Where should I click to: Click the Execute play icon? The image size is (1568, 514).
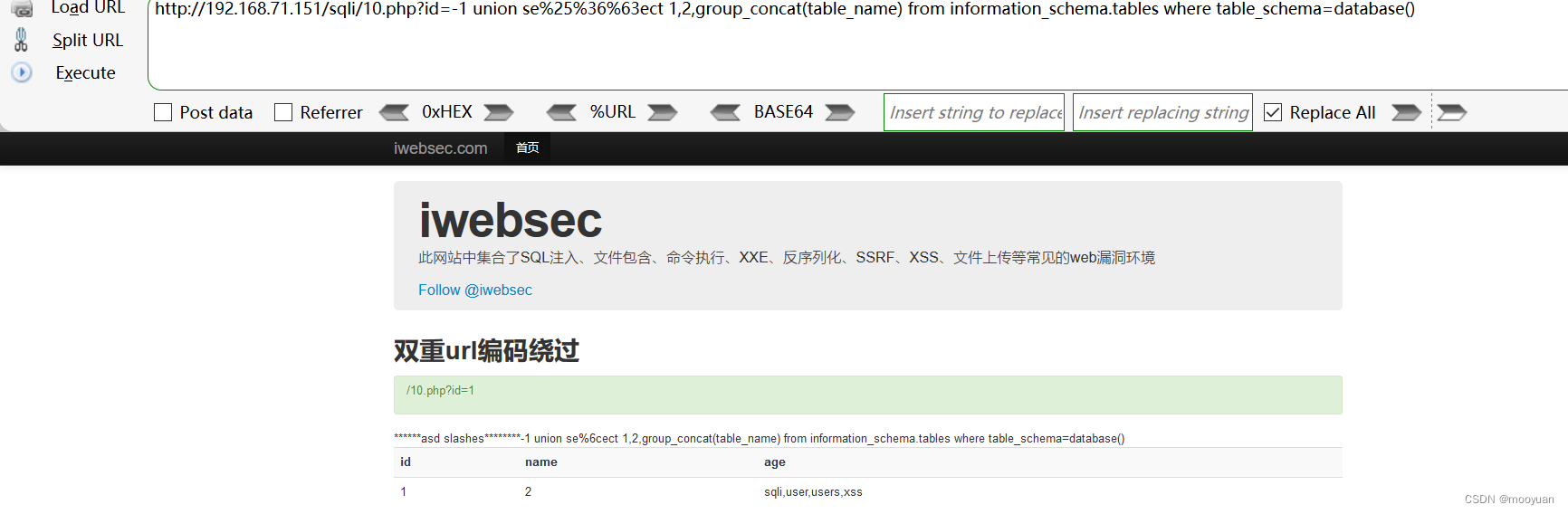(22, 72)
